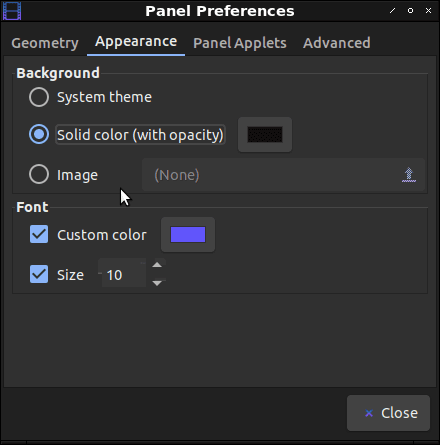Image resolution: width=440 pixels, height=445 pixels.
Task: Open the (None) image file chooser
Action: tap(283, 175)
